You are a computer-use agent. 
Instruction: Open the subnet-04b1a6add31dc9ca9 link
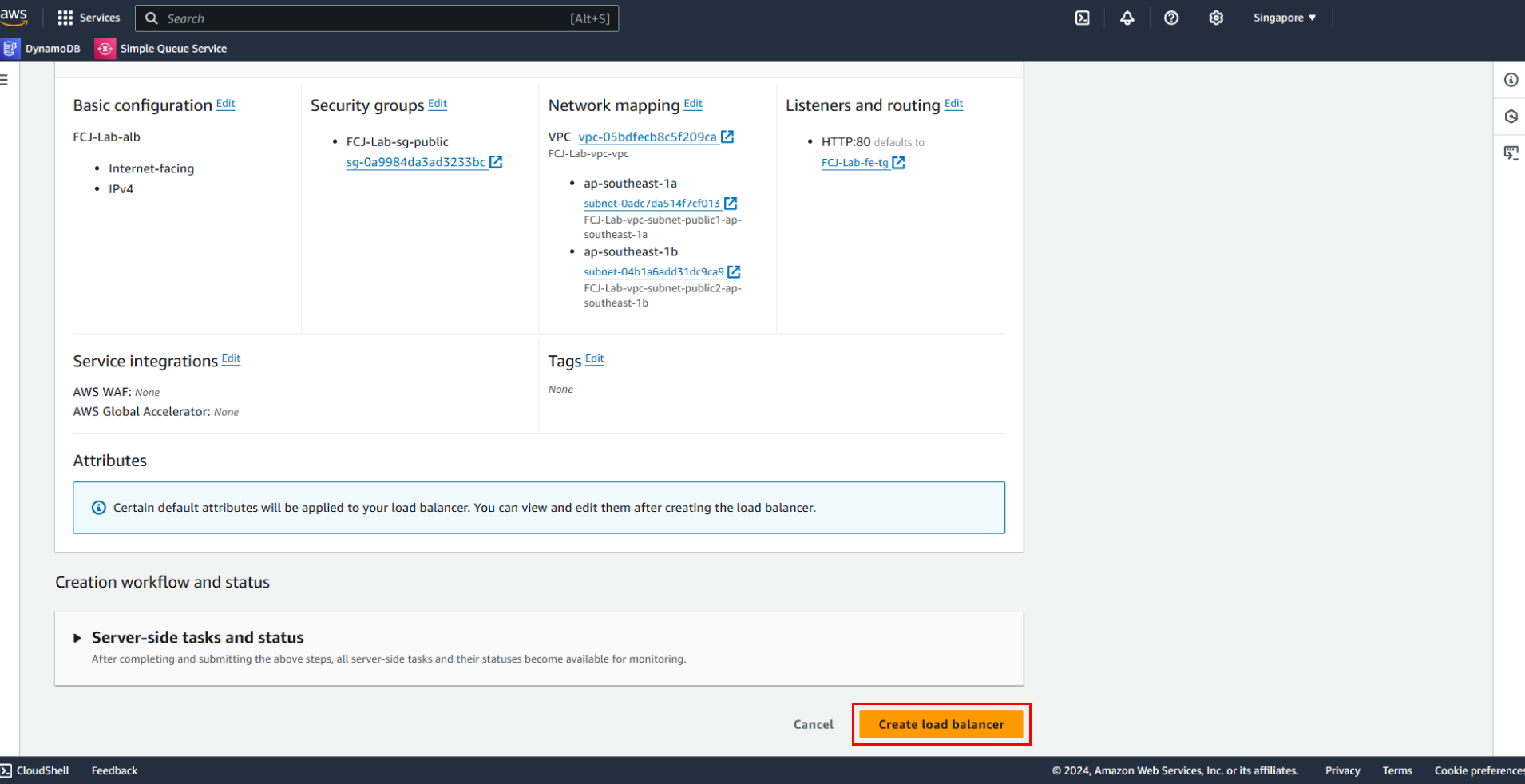pyautogui.click(x=654, y=272)
